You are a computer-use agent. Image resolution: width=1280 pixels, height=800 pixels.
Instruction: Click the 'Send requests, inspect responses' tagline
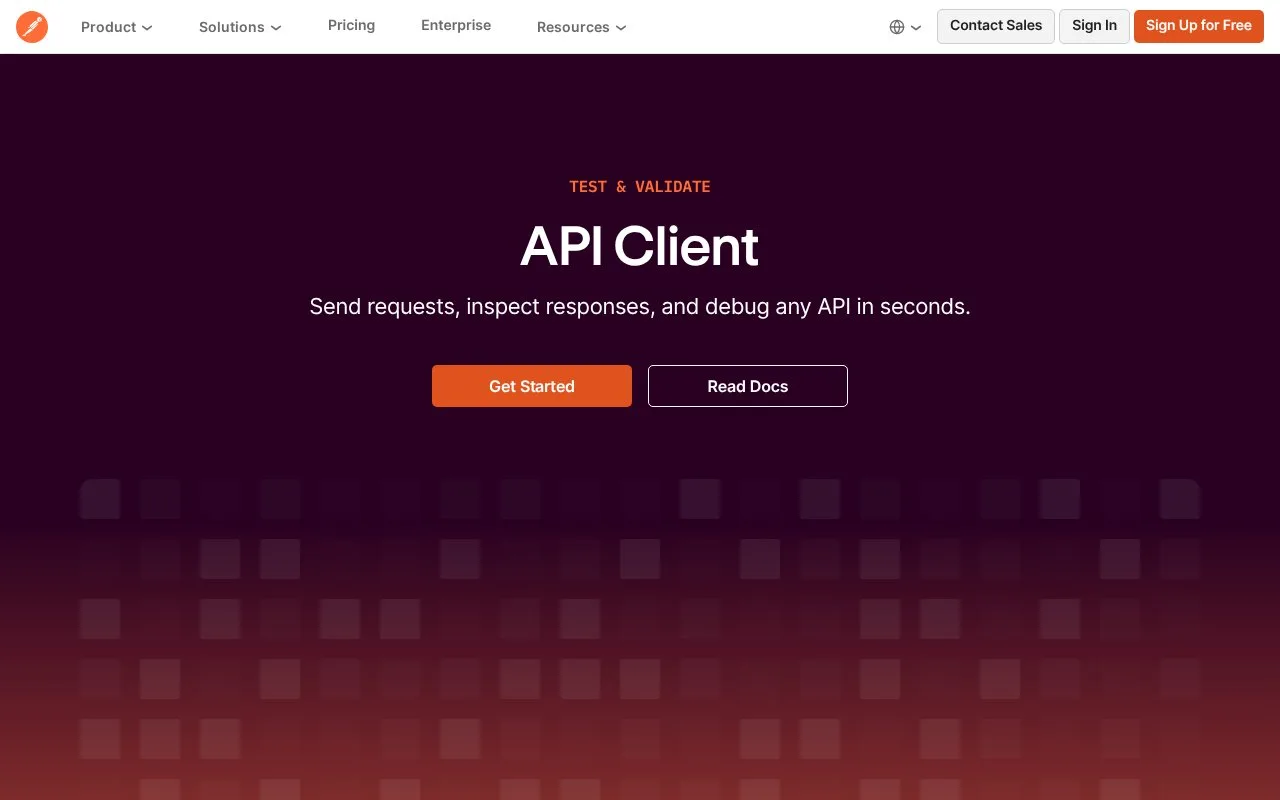(640, 306)
